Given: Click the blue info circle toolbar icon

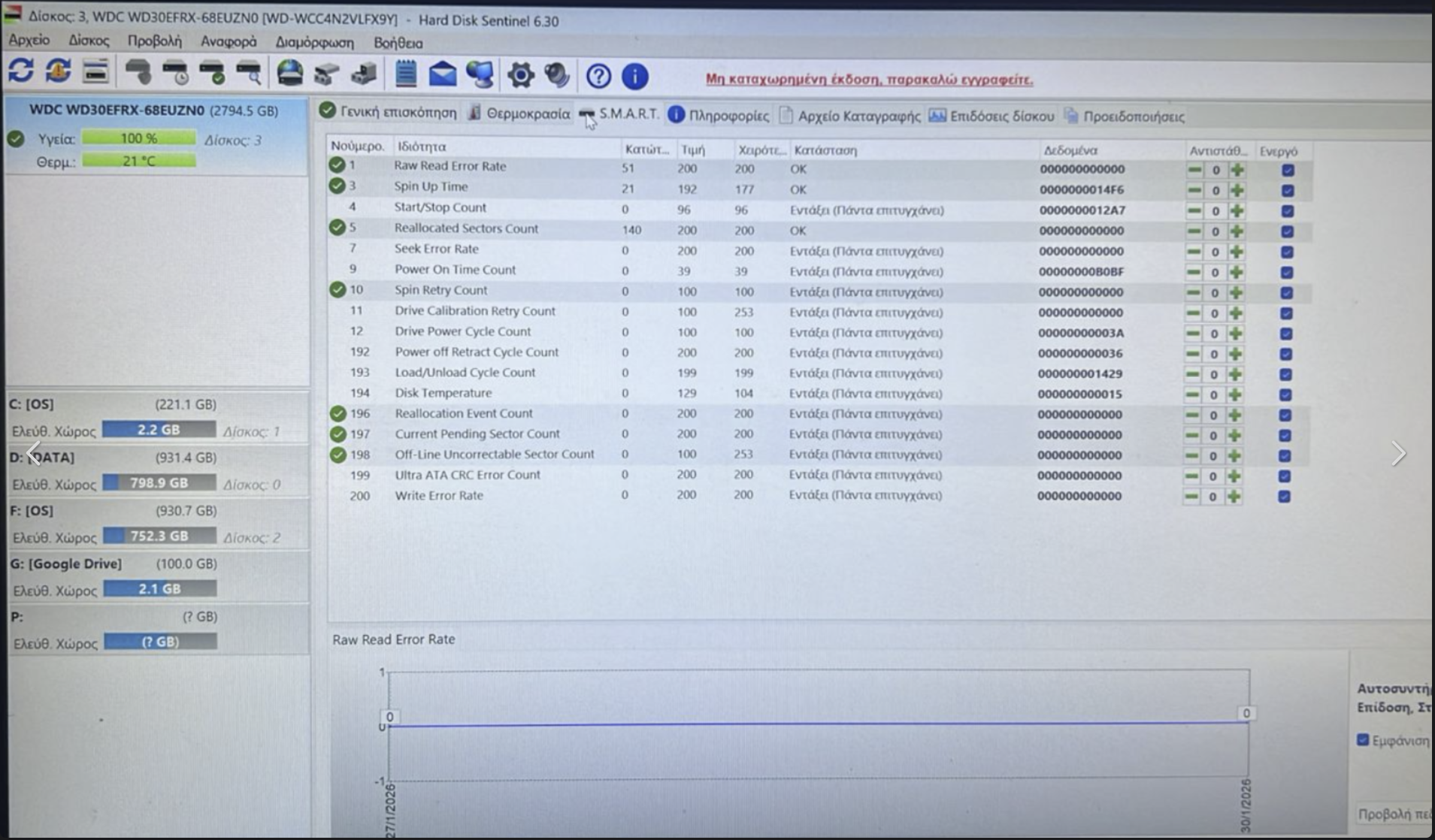Looking at the screenshot, I should coord(635,76).
